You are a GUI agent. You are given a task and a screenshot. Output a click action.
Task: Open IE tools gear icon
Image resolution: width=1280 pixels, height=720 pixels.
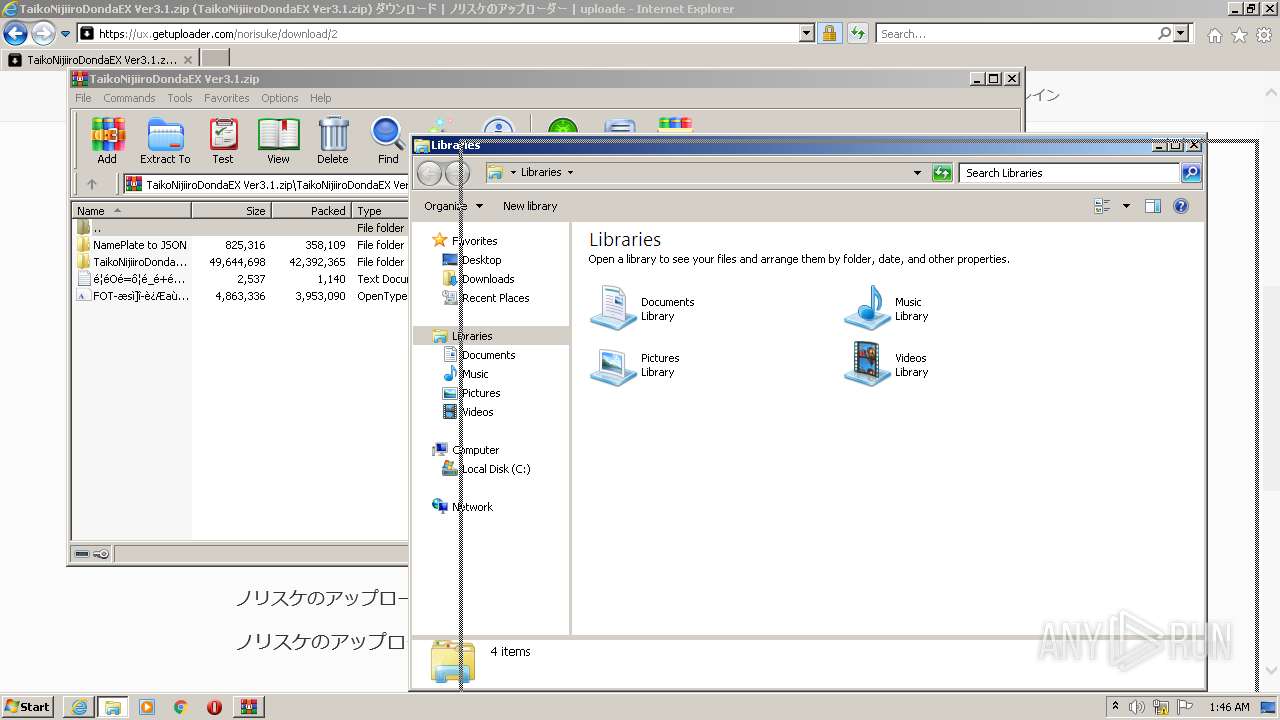click(1264, 35)
